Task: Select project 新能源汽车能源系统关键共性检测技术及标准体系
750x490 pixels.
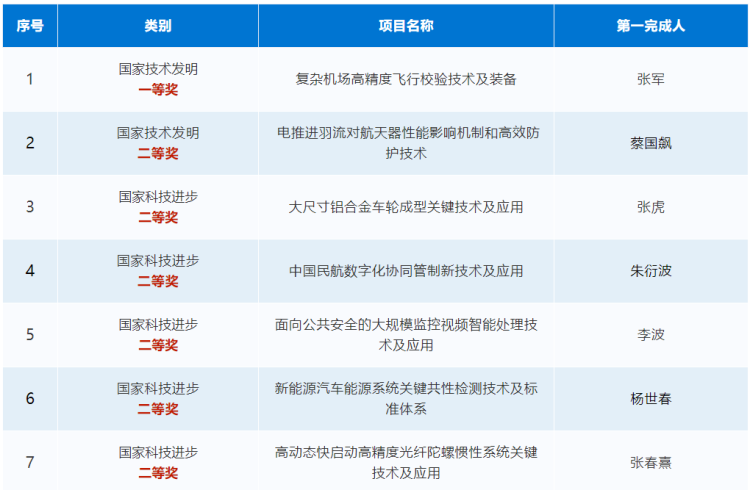Action: [x=406, y=398]
